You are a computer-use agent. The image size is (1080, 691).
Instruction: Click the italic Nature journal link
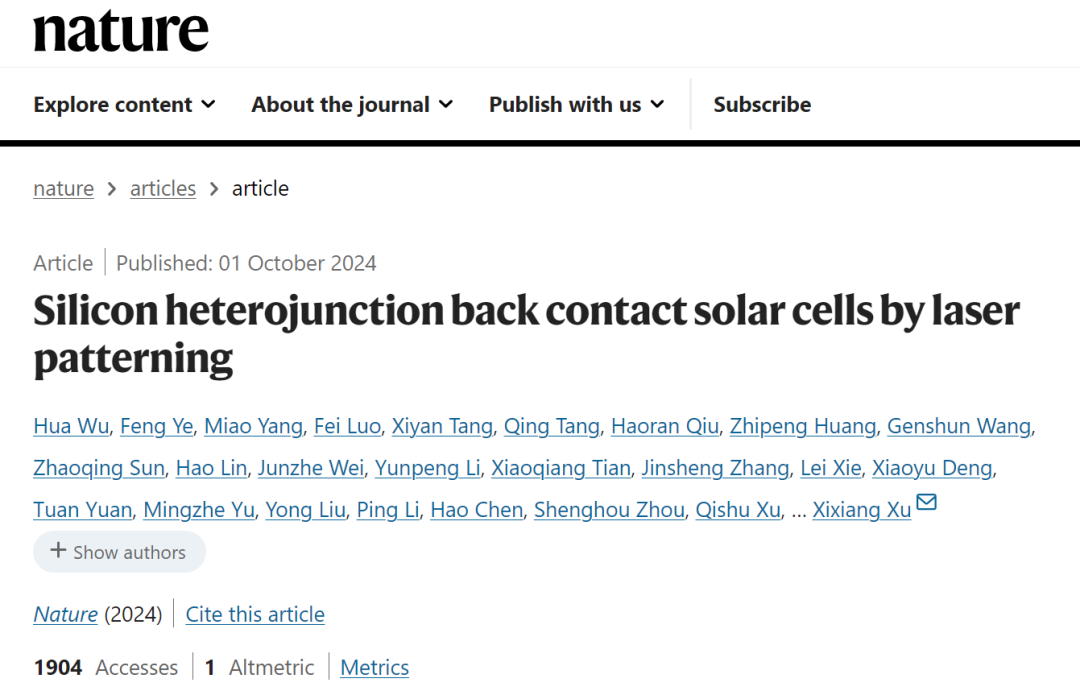(x=65, y=615)
